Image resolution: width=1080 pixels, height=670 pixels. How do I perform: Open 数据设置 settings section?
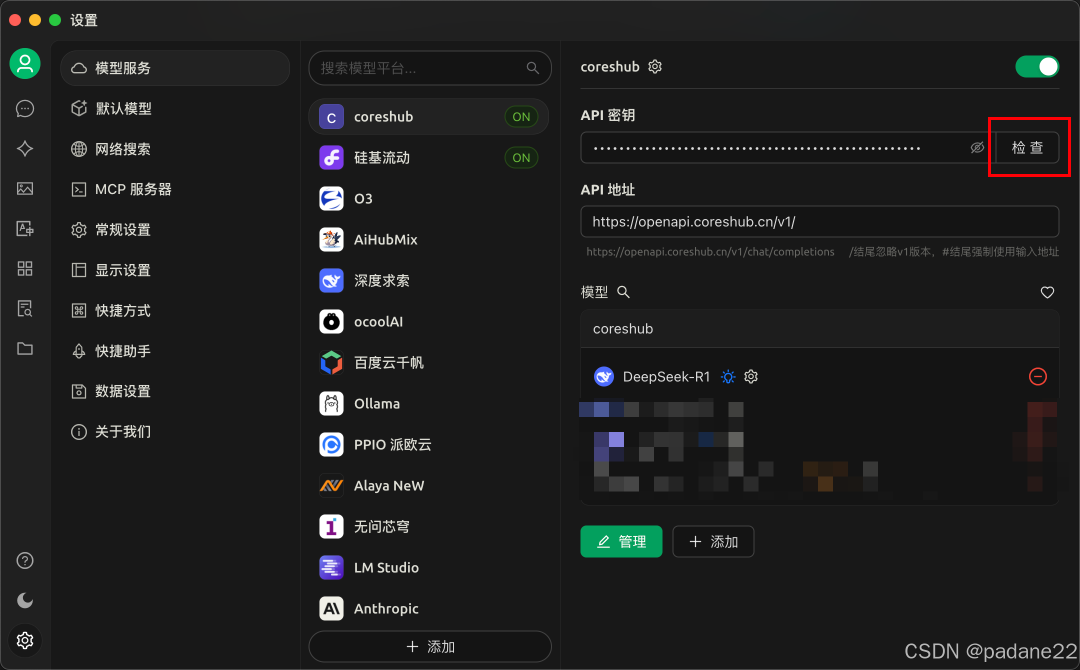175,391
